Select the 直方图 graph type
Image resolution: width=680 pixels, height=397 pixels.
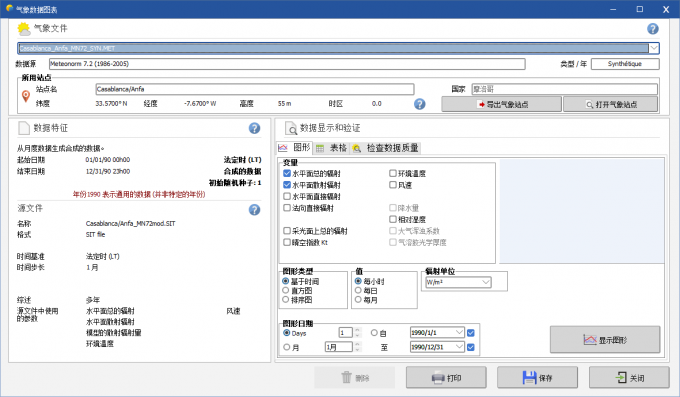(286, 290)
